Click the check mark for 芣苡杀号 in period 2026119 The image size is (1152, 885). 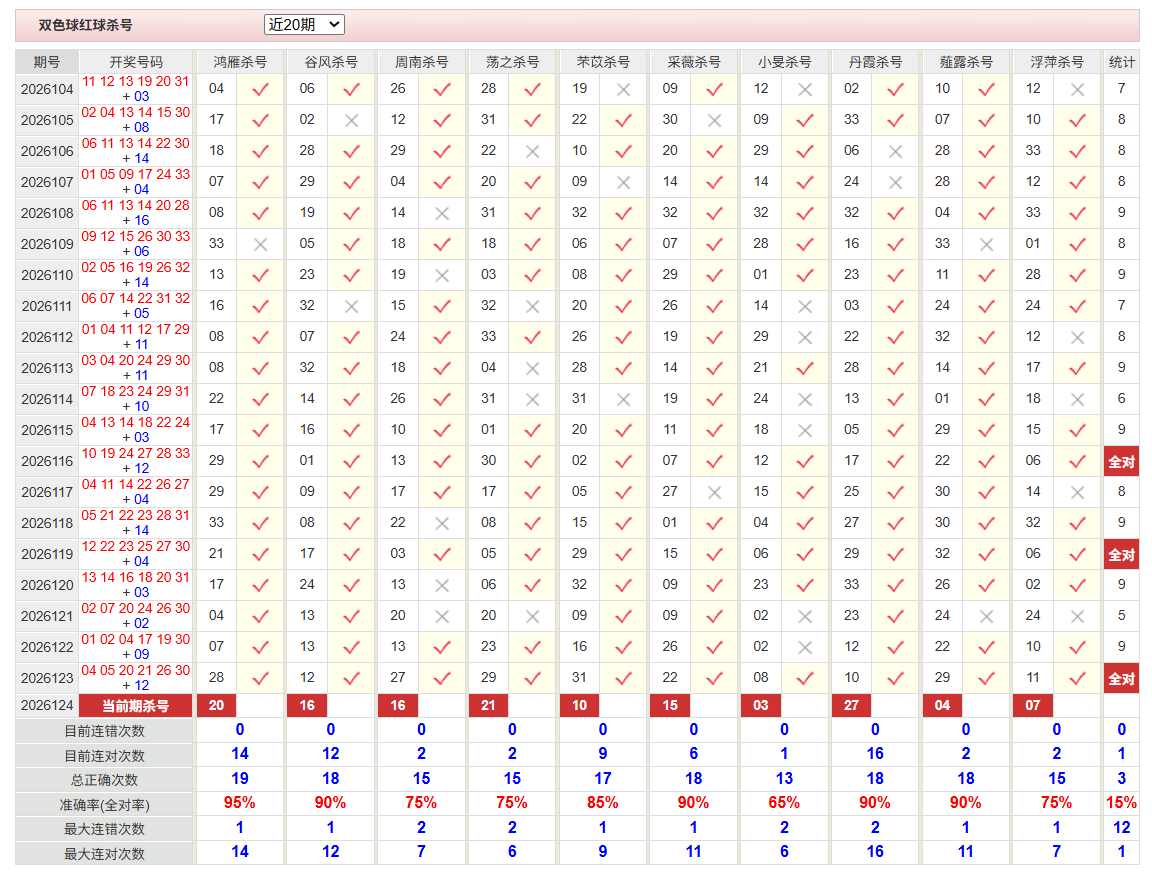(x=624, y=555)
